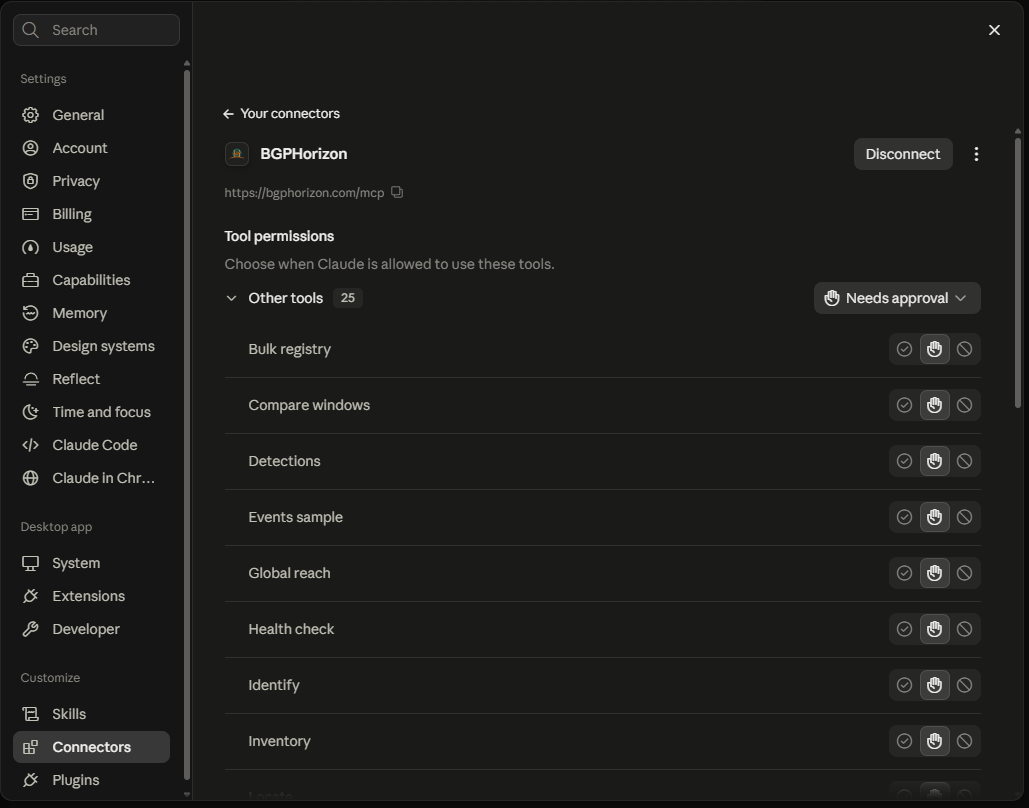Viewport: 1029px width, 808px height.
Task: Click the Disconnect button
Action: (x=902, y=154)
